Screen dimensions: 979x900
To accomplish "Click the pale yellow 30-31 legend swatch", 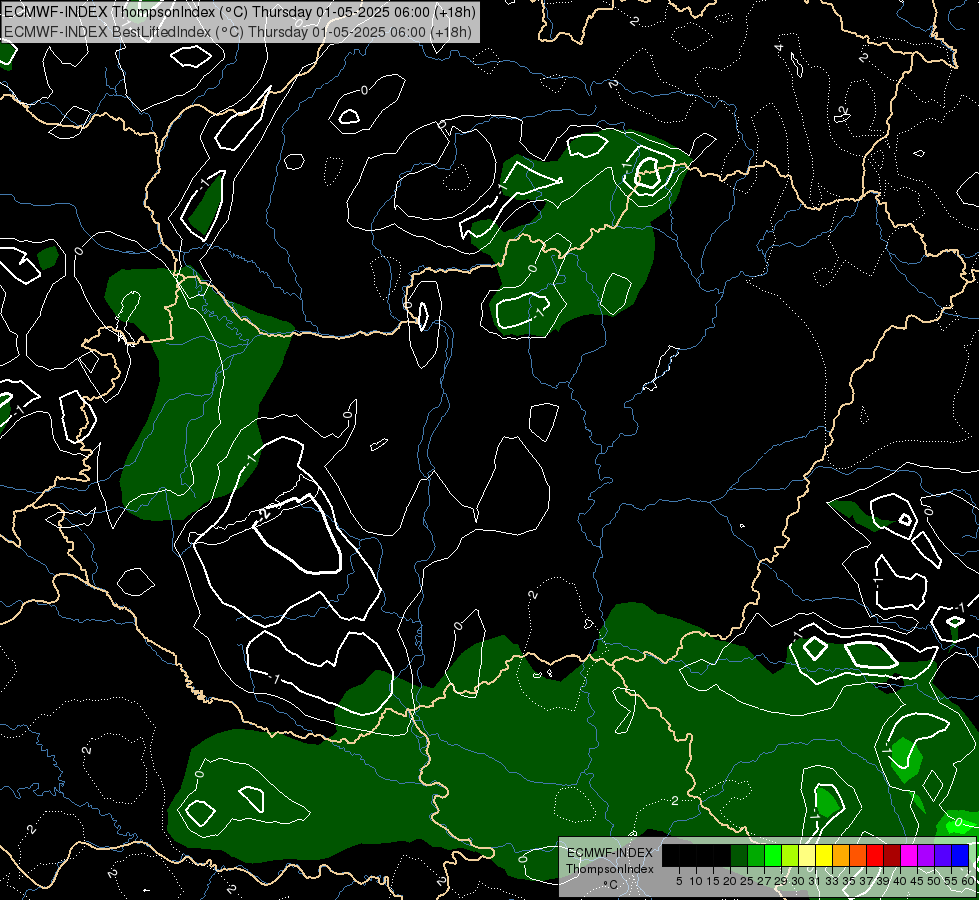I will (x=807, y=855).
